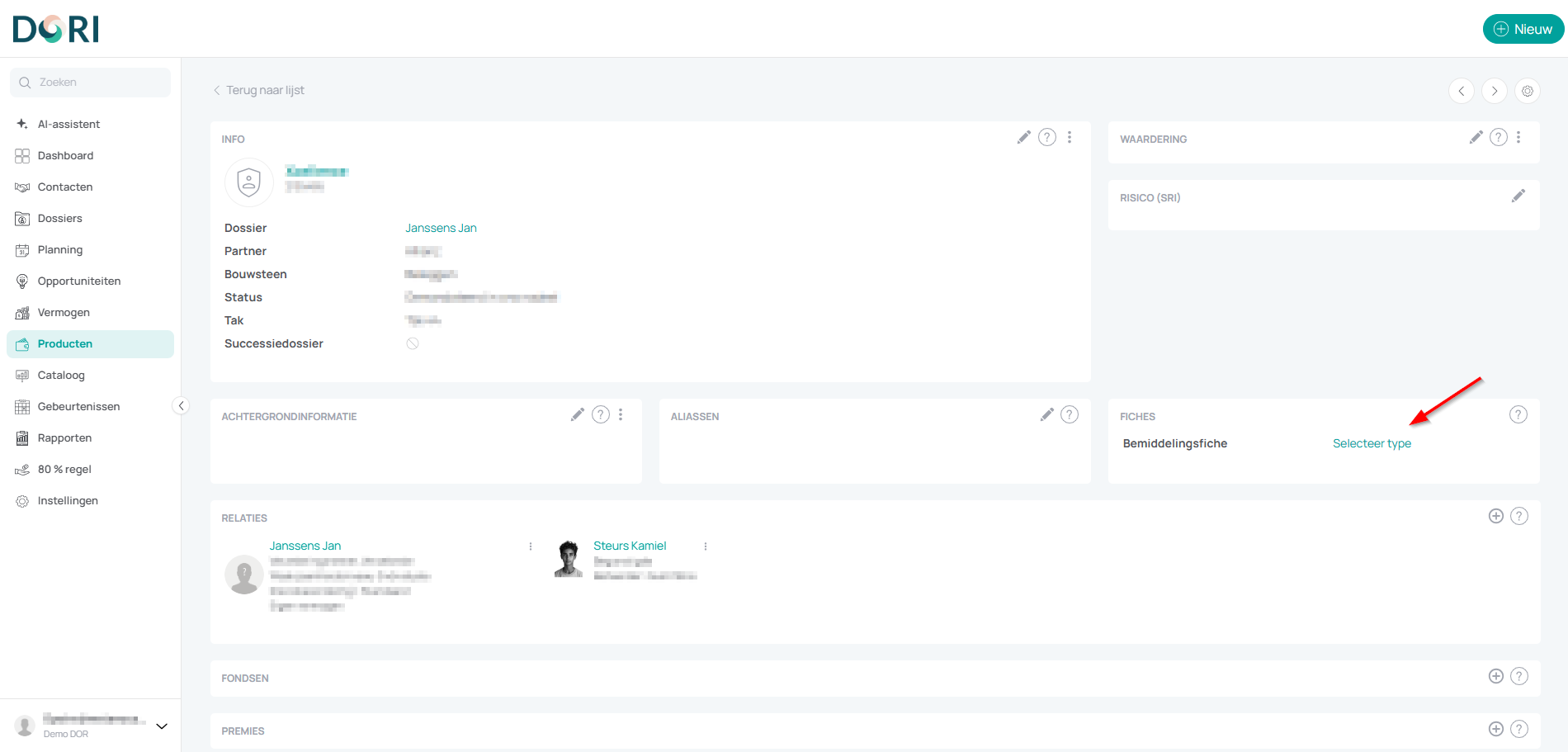Expand user account menu chevron
Viewport: 1568px width, 752px height.
click(x=162, y=726)
